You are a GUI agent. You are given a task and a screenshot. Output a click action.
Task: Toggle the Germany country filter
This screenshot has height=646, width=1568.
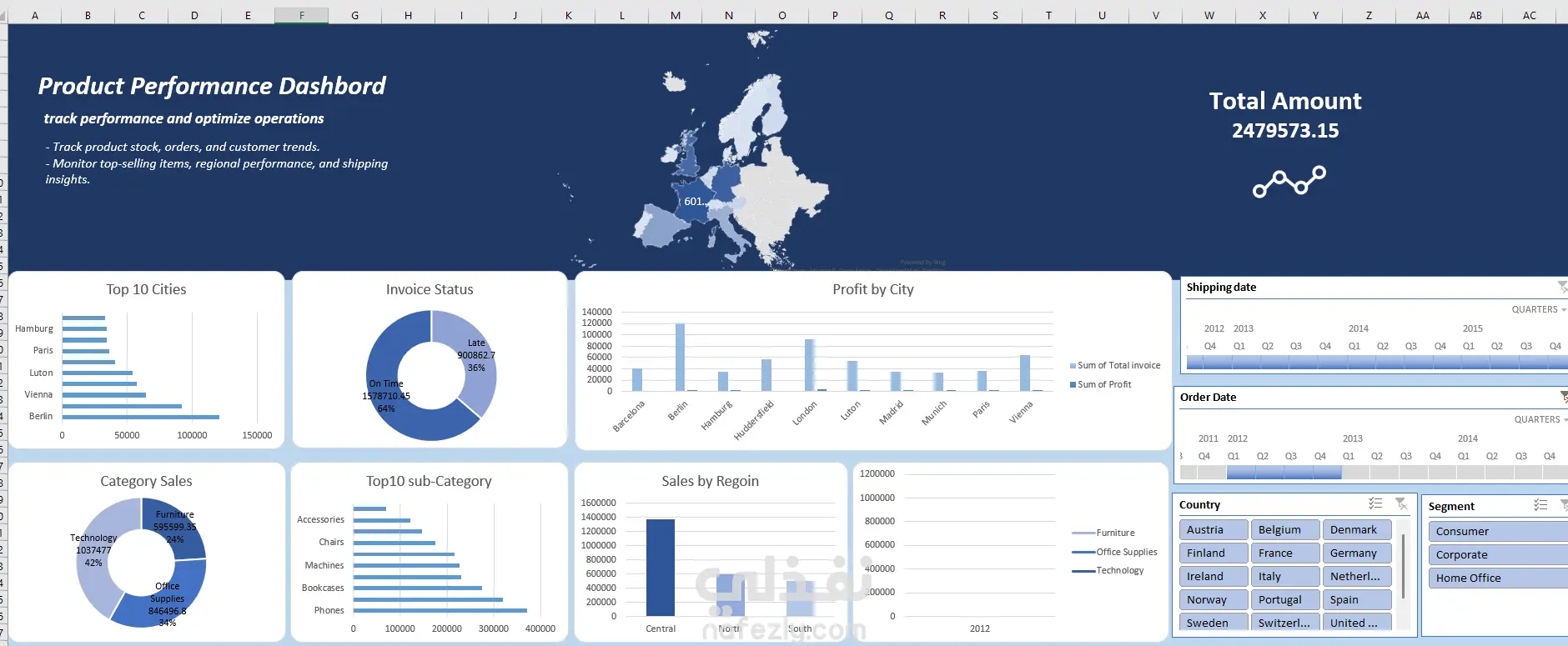pos(1356,553)
